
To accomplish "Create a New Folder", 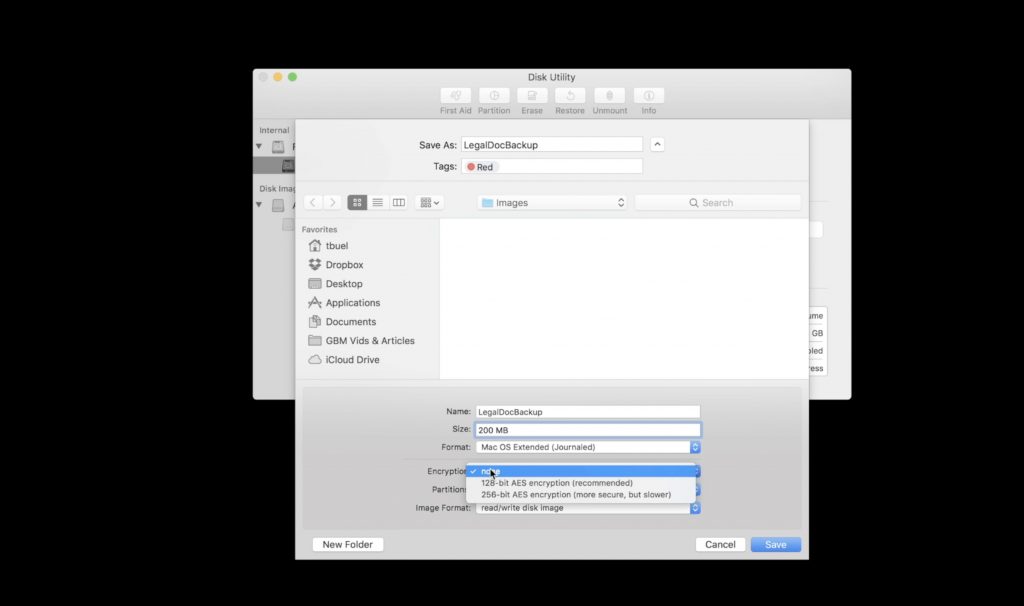I will [x=347, y=544].
